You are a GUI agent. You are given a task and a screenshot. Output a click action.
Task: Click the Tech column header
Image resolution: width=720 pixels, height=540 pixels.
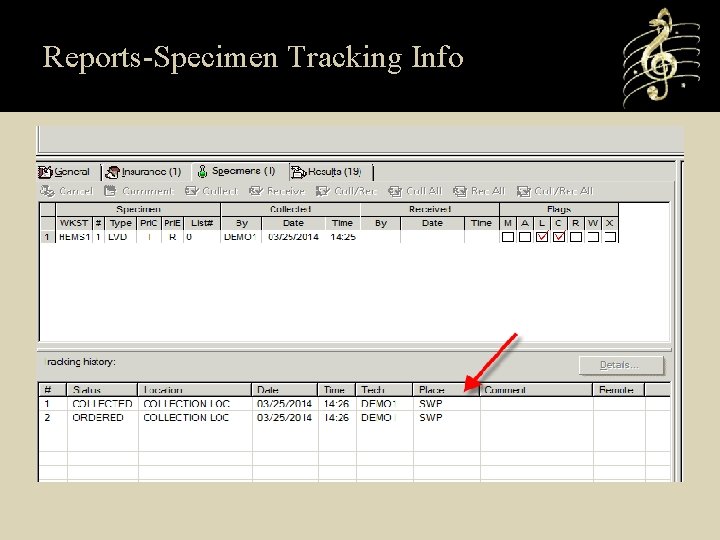(384, 390)
